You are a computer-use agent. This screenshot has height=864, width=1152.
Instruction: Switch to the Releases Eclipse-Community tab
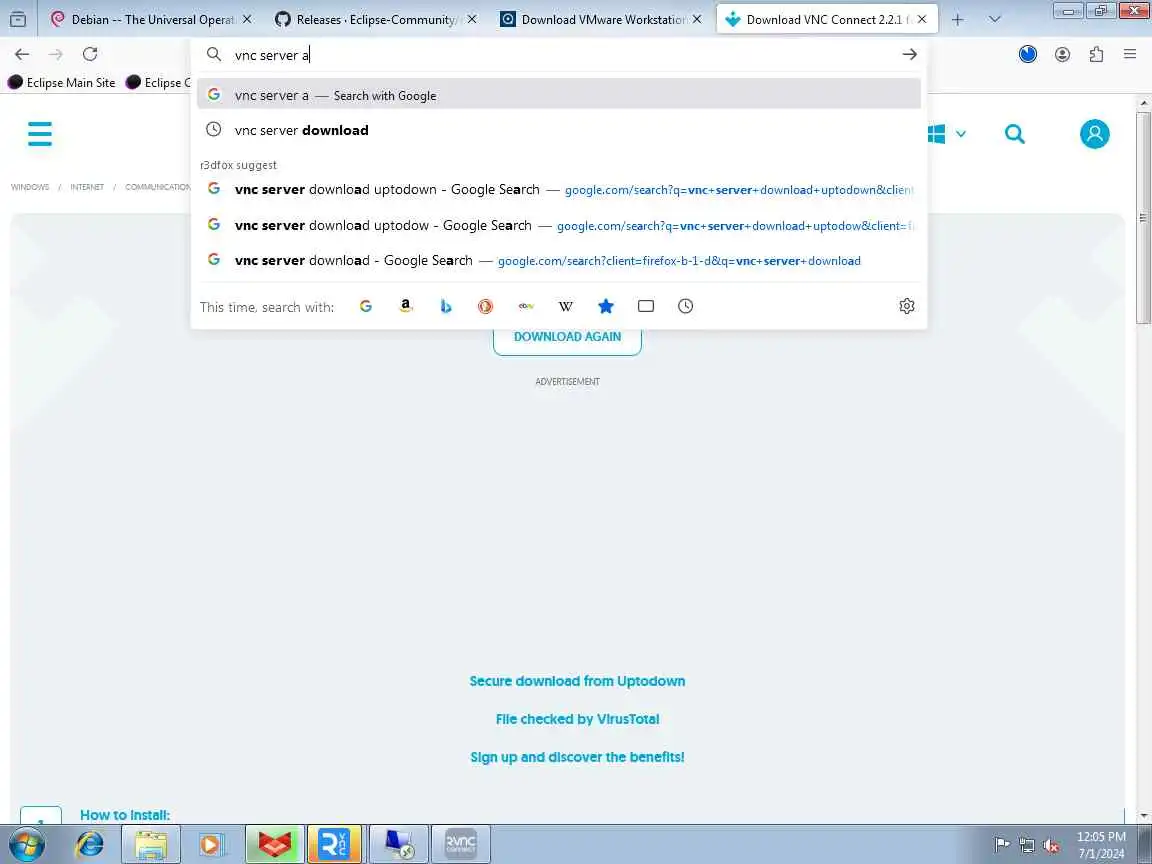tap(375, 19)
